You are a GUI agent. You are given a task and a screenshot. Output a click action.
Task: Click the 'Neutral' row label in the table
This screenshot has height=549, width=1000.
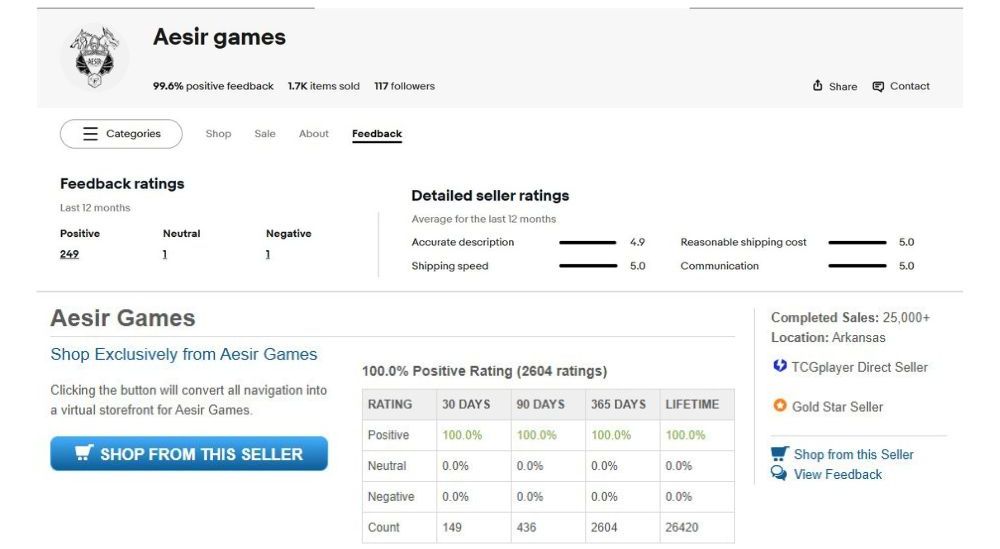tap(386, 466)
